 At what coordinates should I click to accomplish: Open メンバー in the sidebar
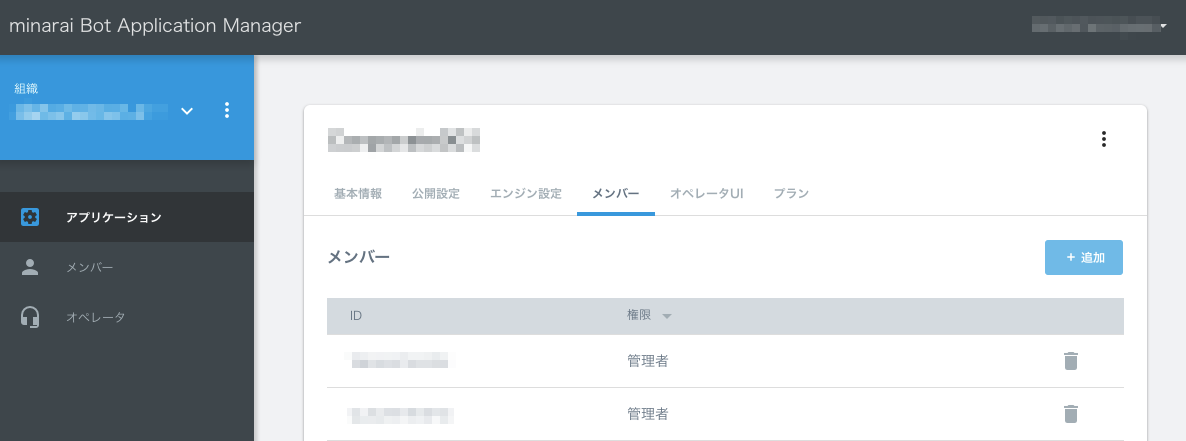point(127,267)
